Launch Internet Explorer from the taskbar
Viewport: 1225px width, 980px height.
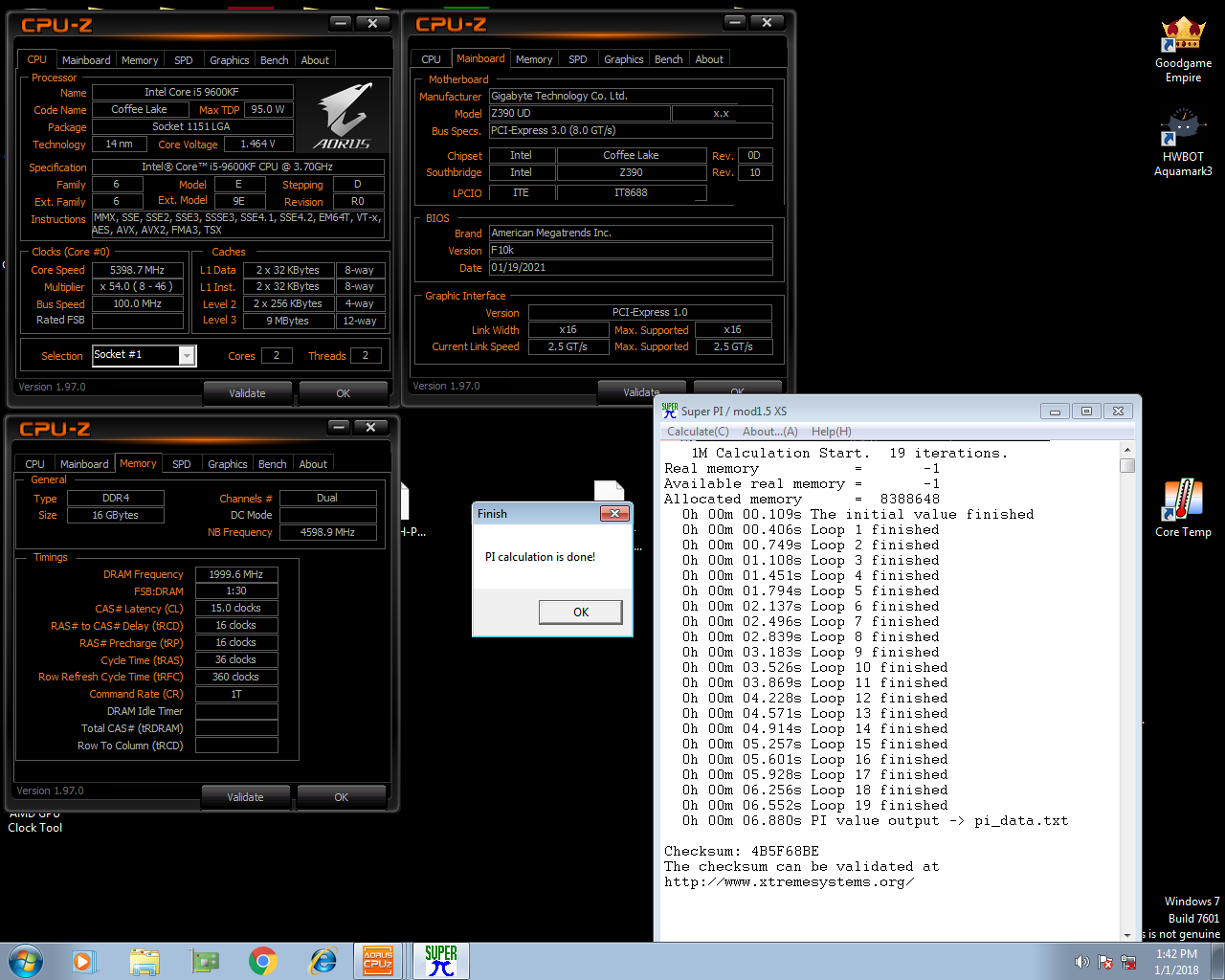pyautogui.click(x=323, y=961)
